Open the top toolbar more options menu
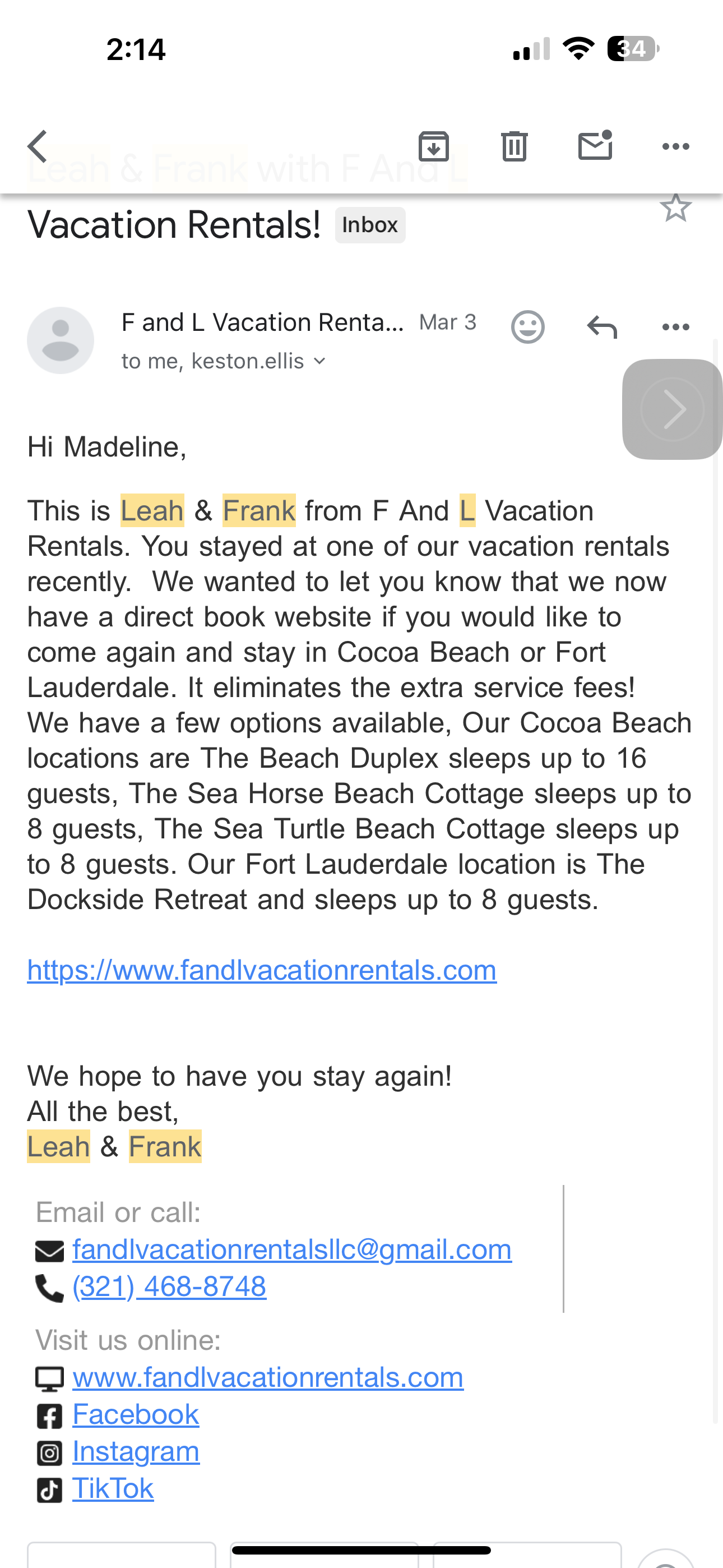 pos(675,146)
